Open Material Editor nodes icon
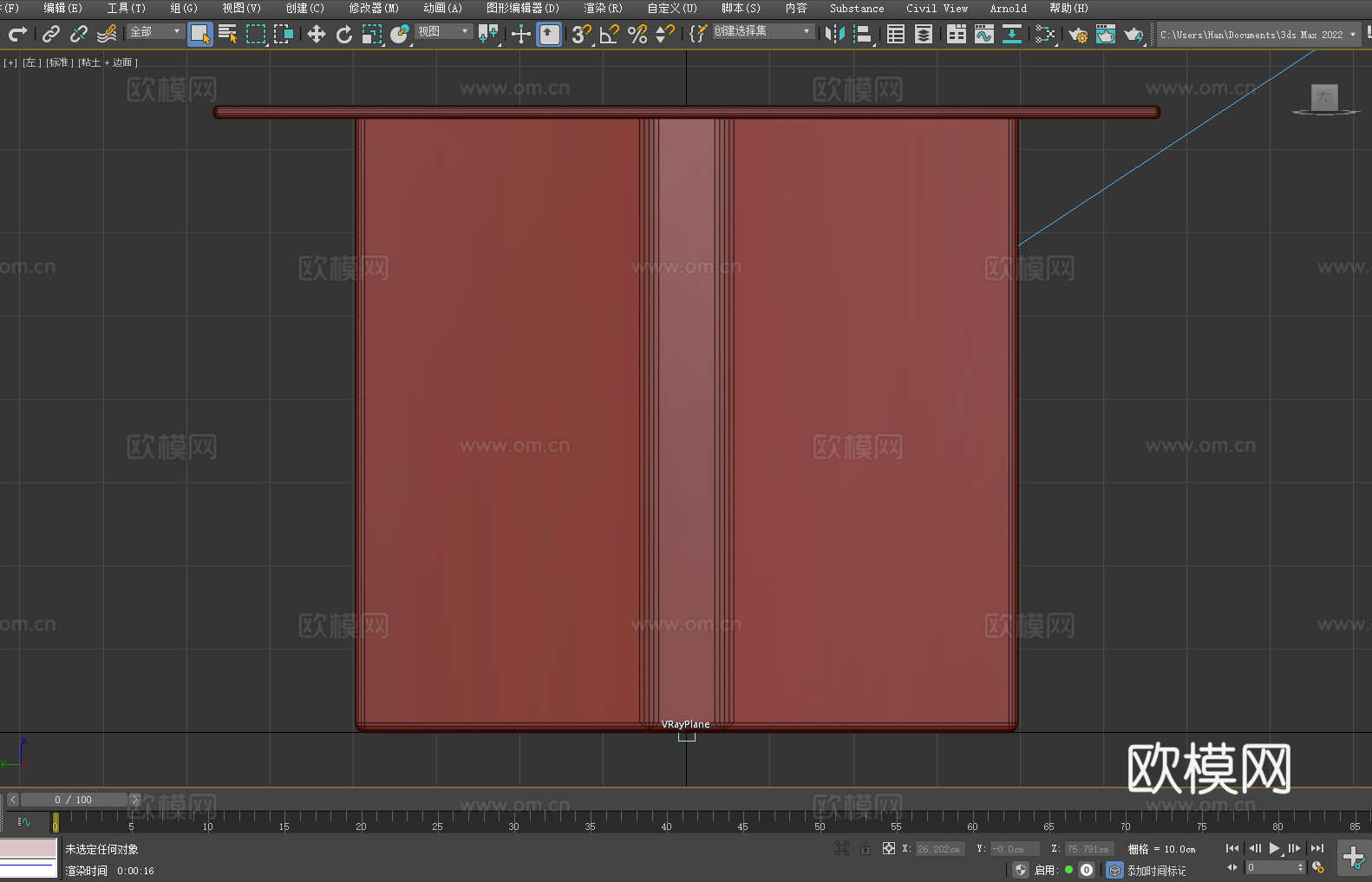The width and height of the screenshot is (1372, 882). 1045,34
